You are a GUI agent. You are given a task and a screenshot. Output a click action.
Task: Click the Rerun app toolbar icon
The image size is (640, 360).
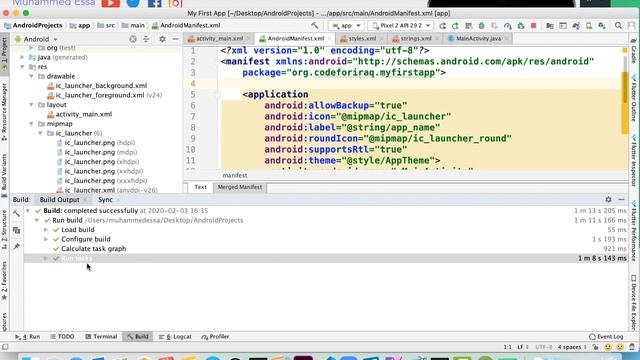(x=442, y=26)
